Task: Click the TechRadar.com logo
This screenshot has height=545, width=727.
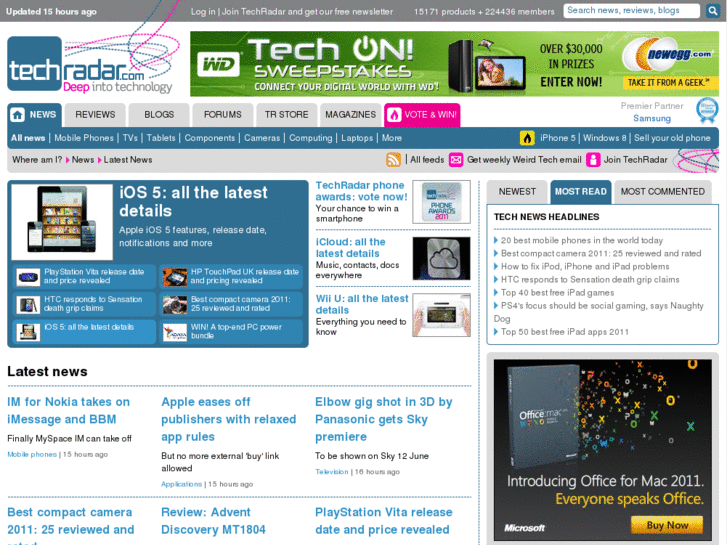Action: coord(91,65)
